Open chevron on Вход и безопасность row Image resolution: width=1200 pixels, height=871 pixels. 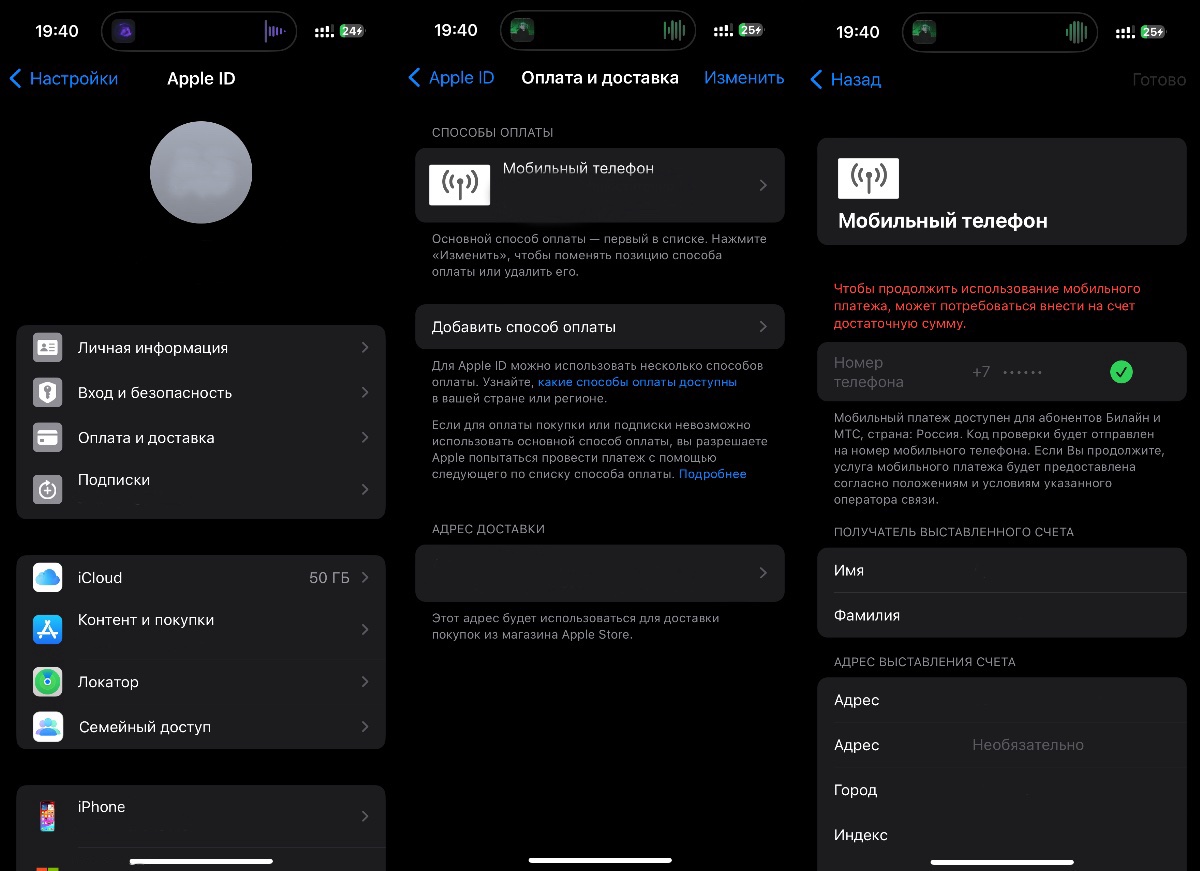tap(365, 393)
